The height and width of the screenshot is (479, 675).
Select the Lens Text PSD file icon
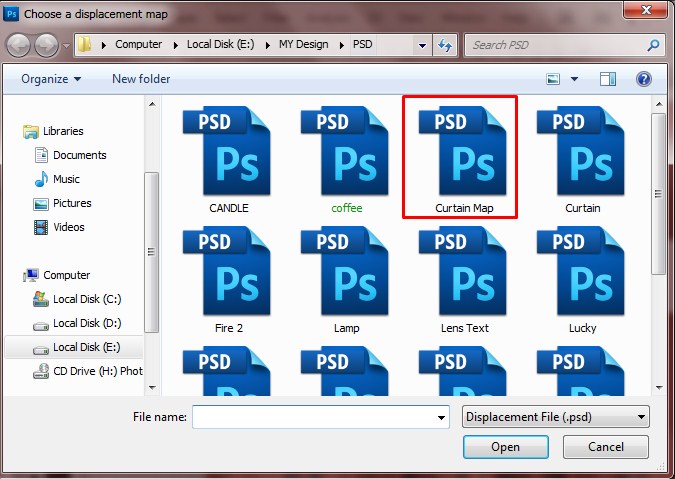463,271
